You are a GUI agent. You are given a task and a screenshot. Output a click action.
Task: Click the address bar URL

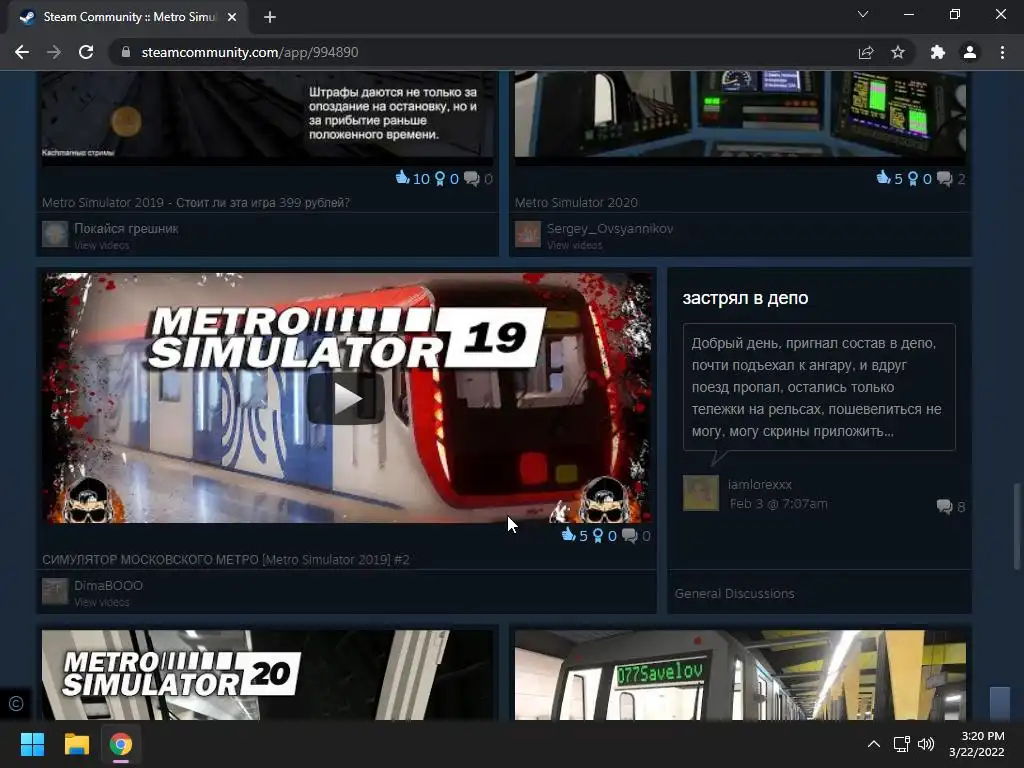pyautogui.click(x=249, y=52)
